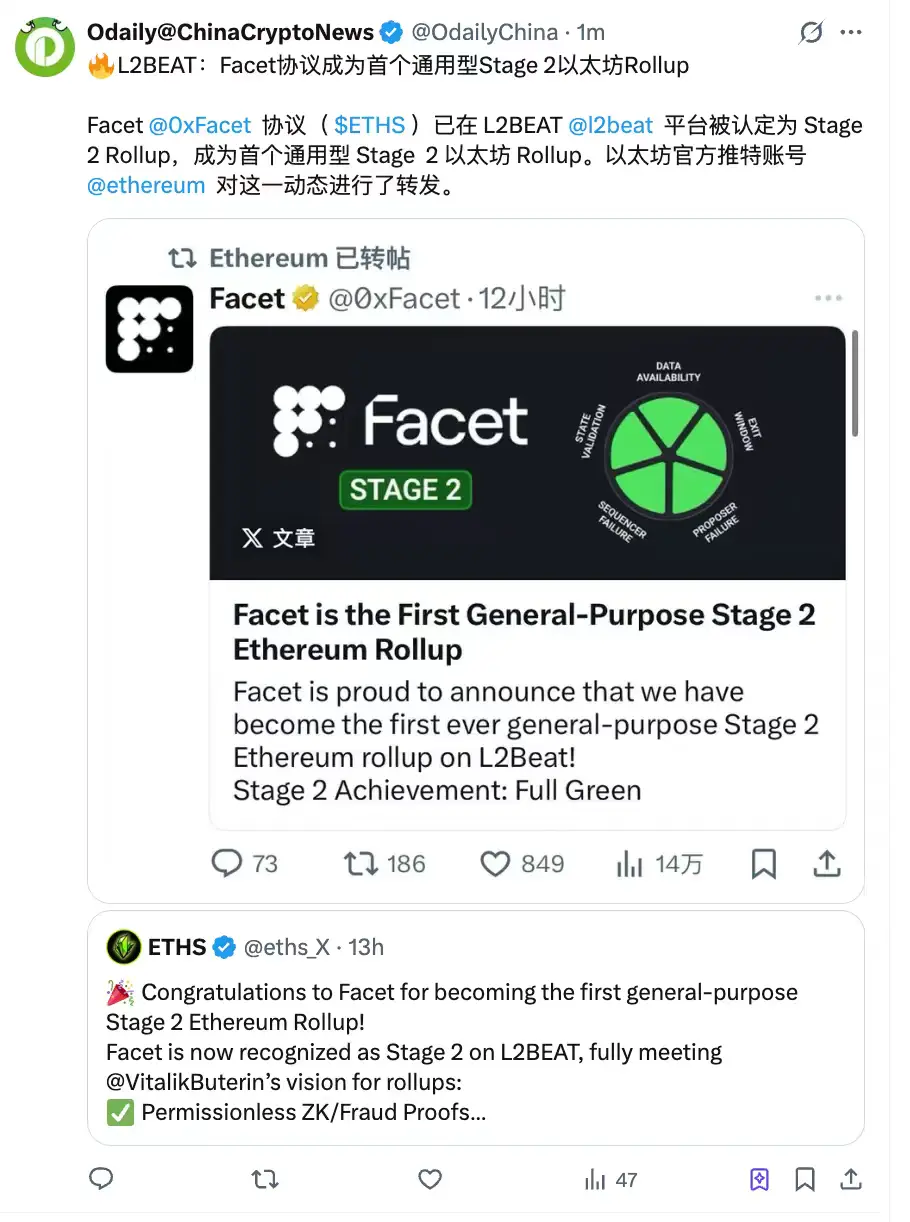Click the purple bookmark-plus icon
Image resolution: width=910 pixels, height=1222 pixels.
coord(759,1180)
